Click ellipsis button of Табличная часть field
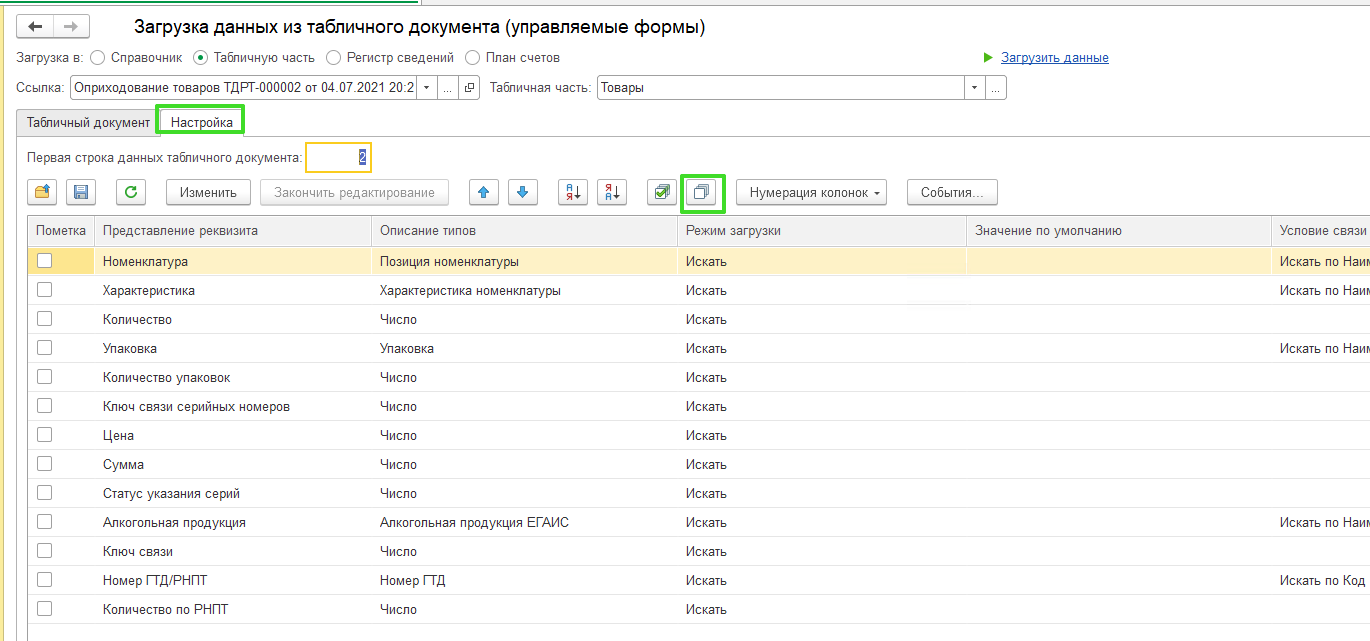 pyautogui.click(x=996, y=88)
